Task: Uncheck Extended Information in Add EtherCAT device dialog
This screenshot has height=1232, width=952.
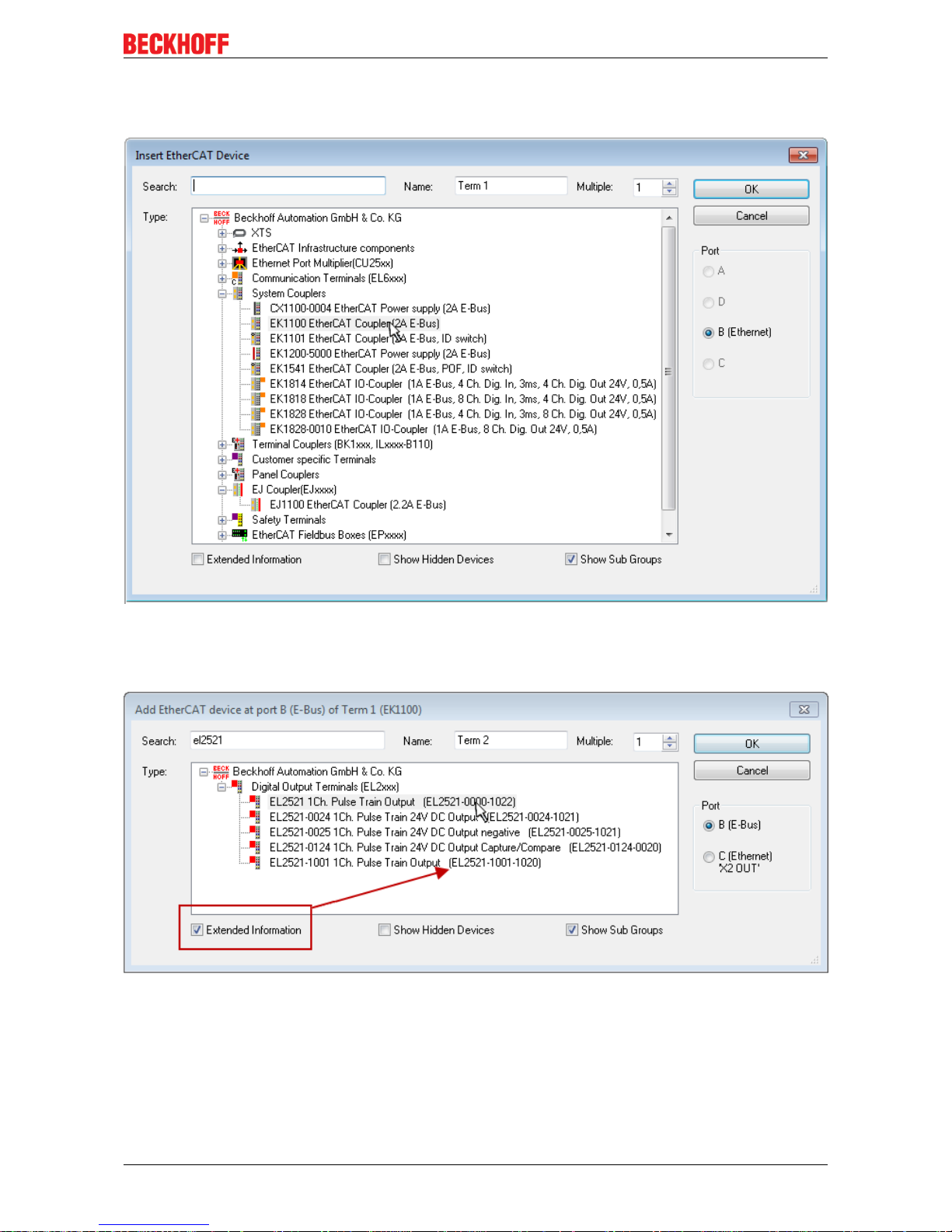Action: (x=197, y=930)
